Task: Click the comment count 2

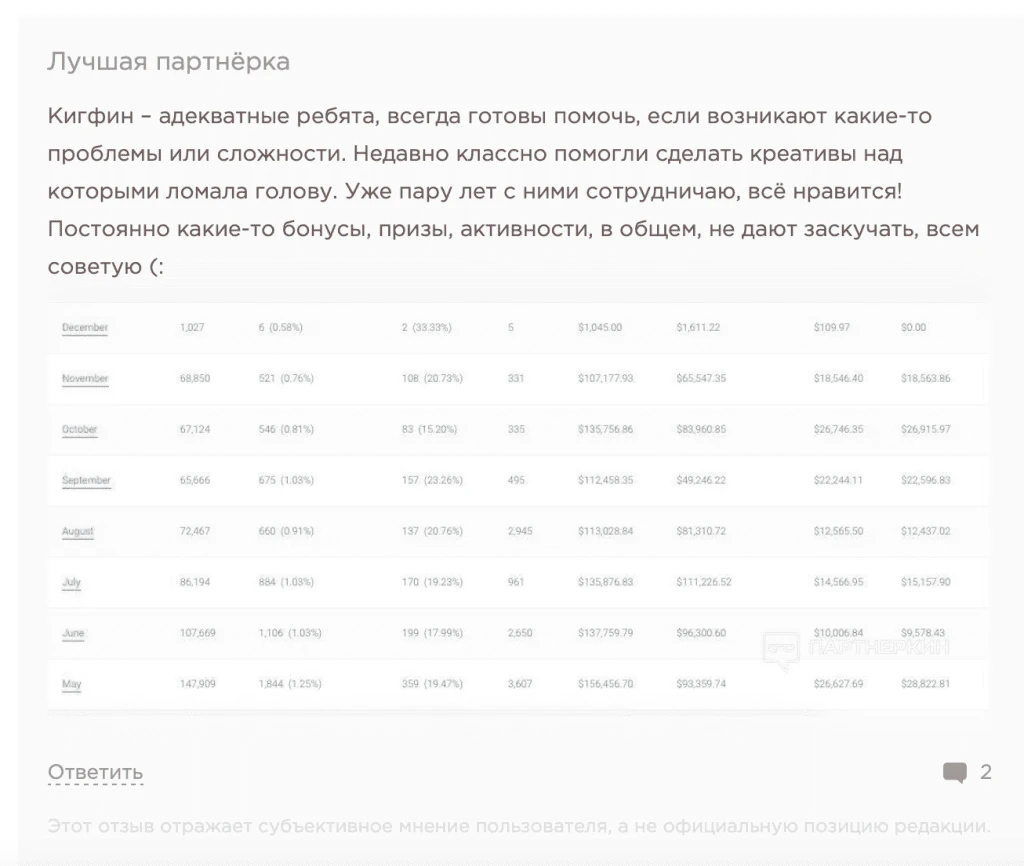Action: (986, 772)
